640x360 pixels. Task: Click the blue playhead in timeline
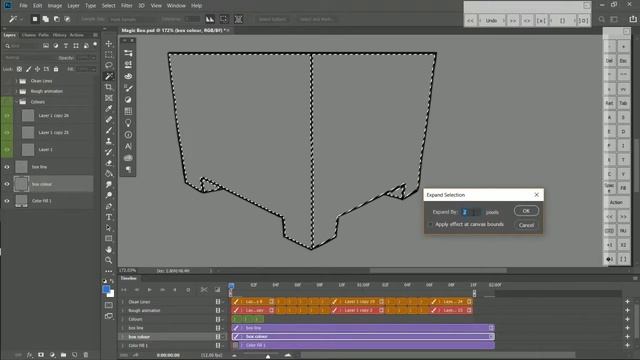click(x=231, y=287)
